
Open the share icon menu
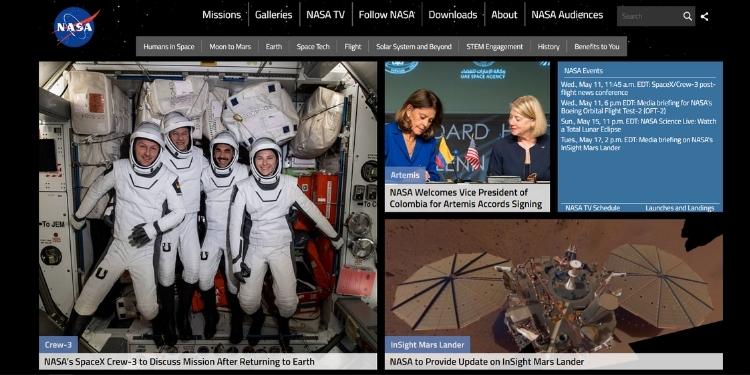pos(704,16)
